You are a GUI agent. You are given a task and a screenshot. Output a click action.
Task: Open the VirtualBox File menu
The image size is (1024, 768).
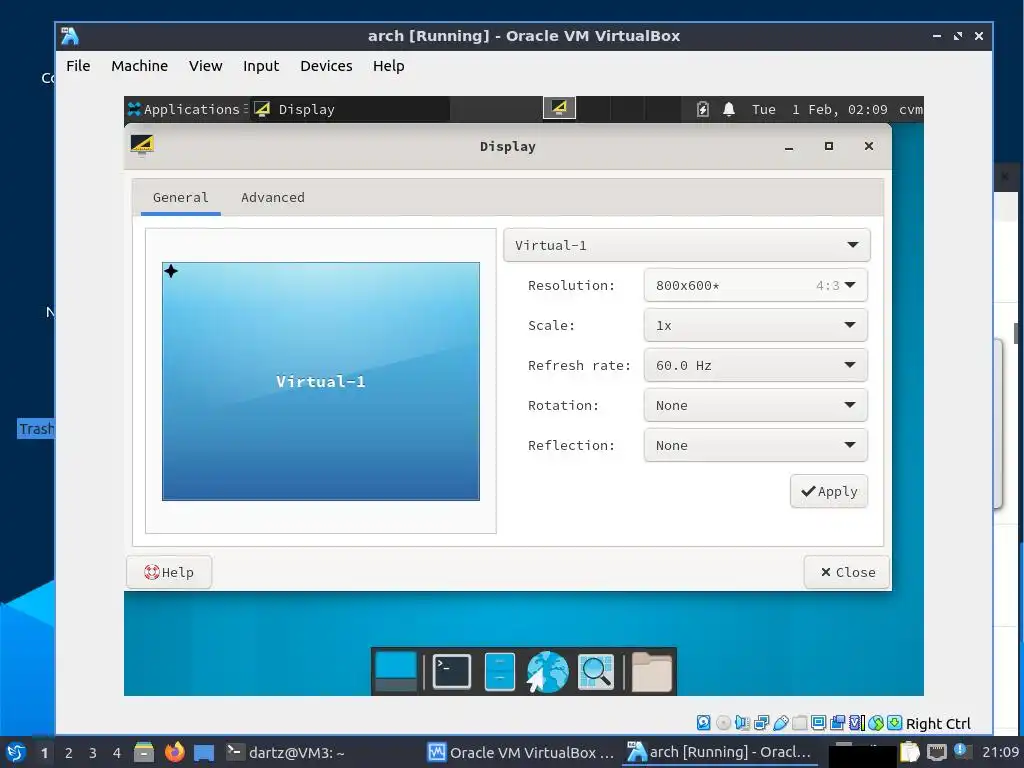[x=78, y=66]
